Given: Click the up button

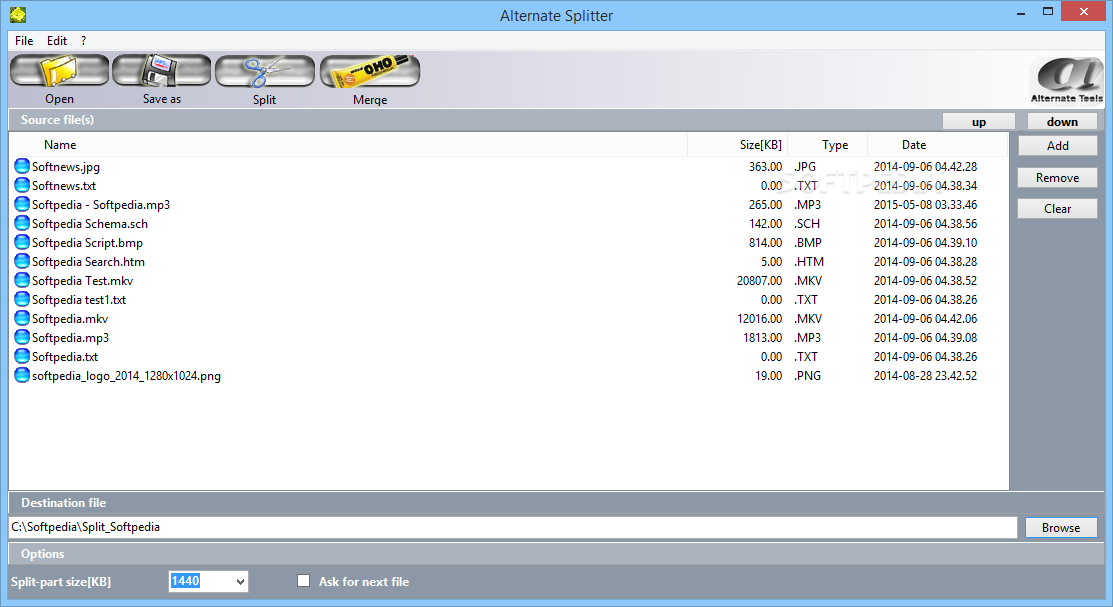Looking at the screenshot, I should [979, 121].
